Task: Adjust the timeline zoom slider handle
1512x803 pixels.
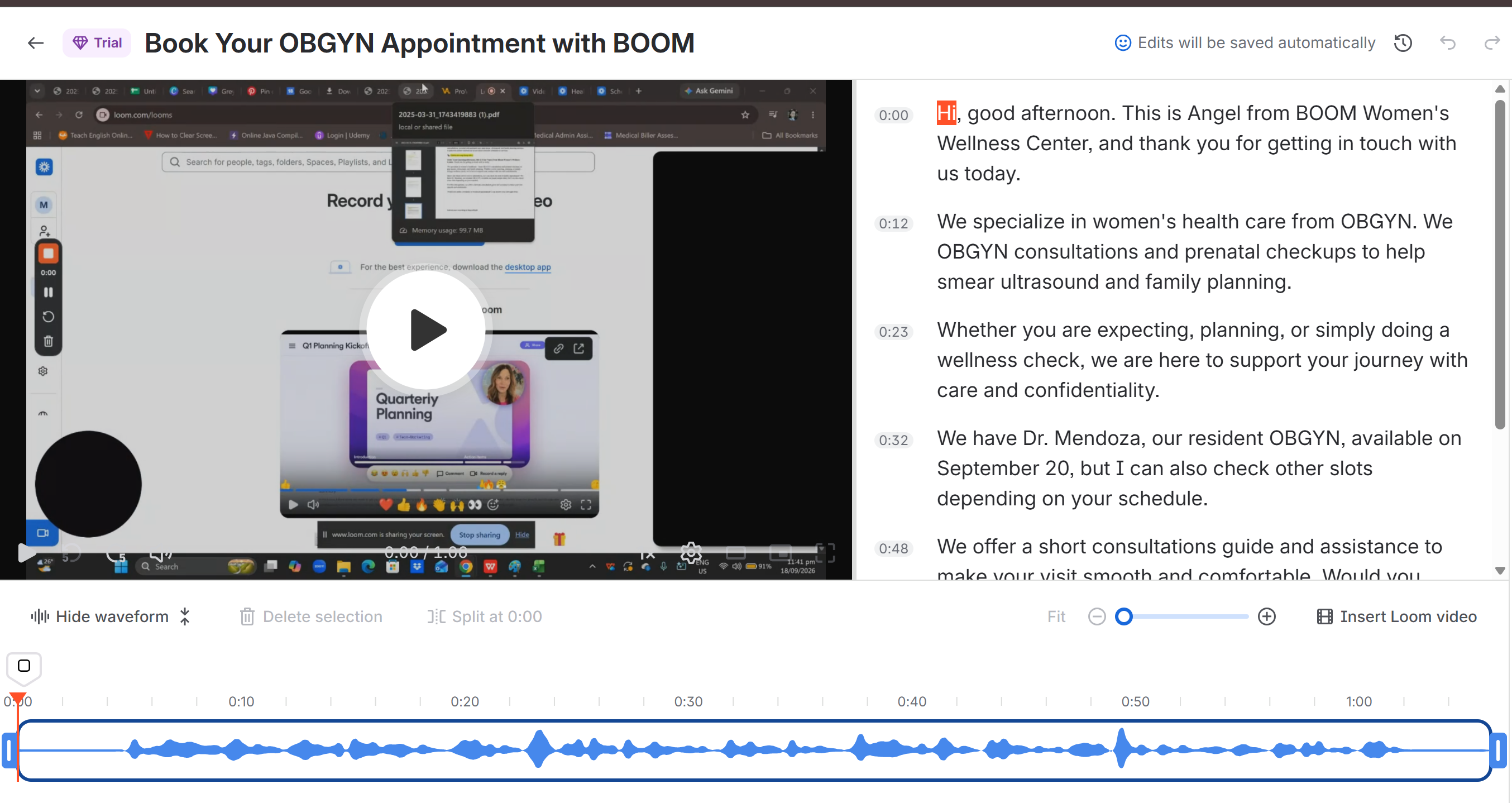Action: click(x=1123, y=616)
